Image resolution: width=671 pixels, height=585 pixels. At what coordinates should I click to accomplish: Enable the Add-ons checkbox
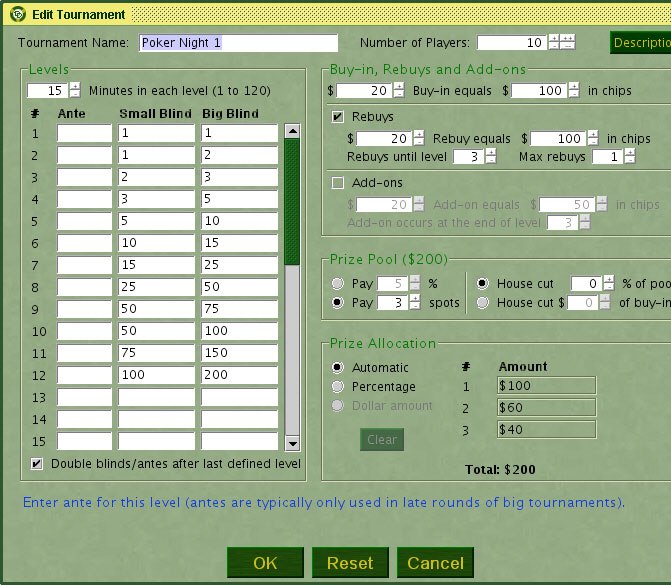point(338,183)
